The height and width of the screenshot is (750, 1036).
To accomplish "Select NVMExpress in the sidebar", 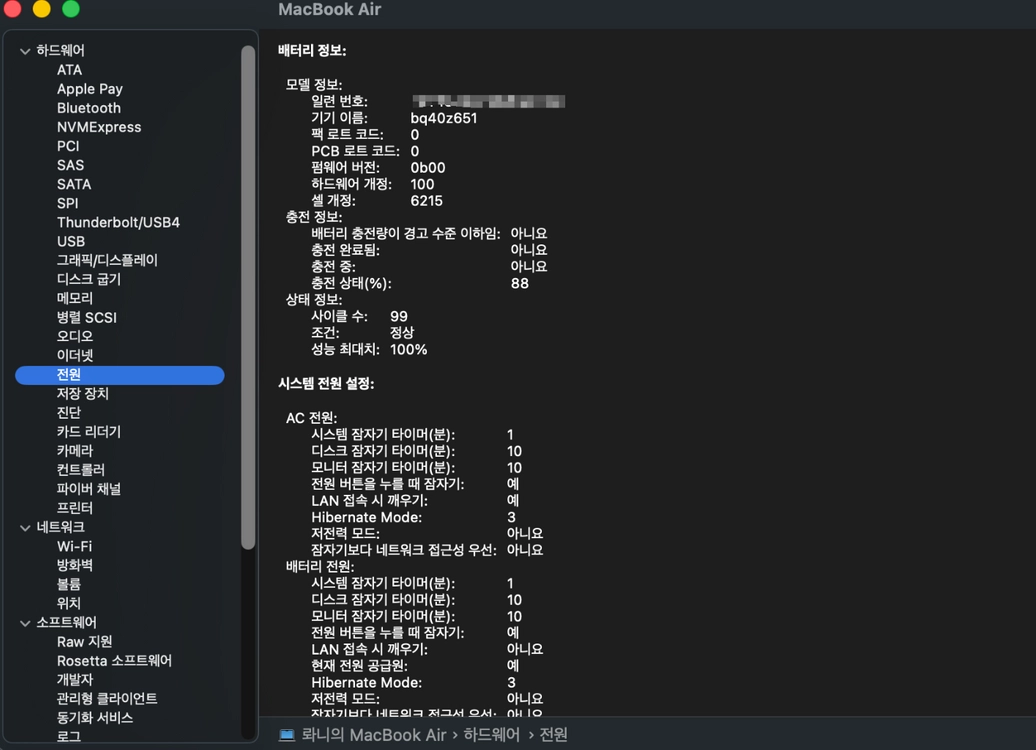I will (x=99, y=128).
